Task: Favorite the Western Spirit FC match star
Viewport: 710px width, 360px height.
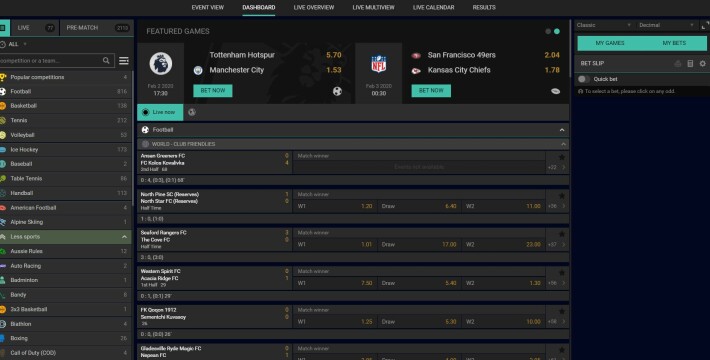Action: point(561,273)
